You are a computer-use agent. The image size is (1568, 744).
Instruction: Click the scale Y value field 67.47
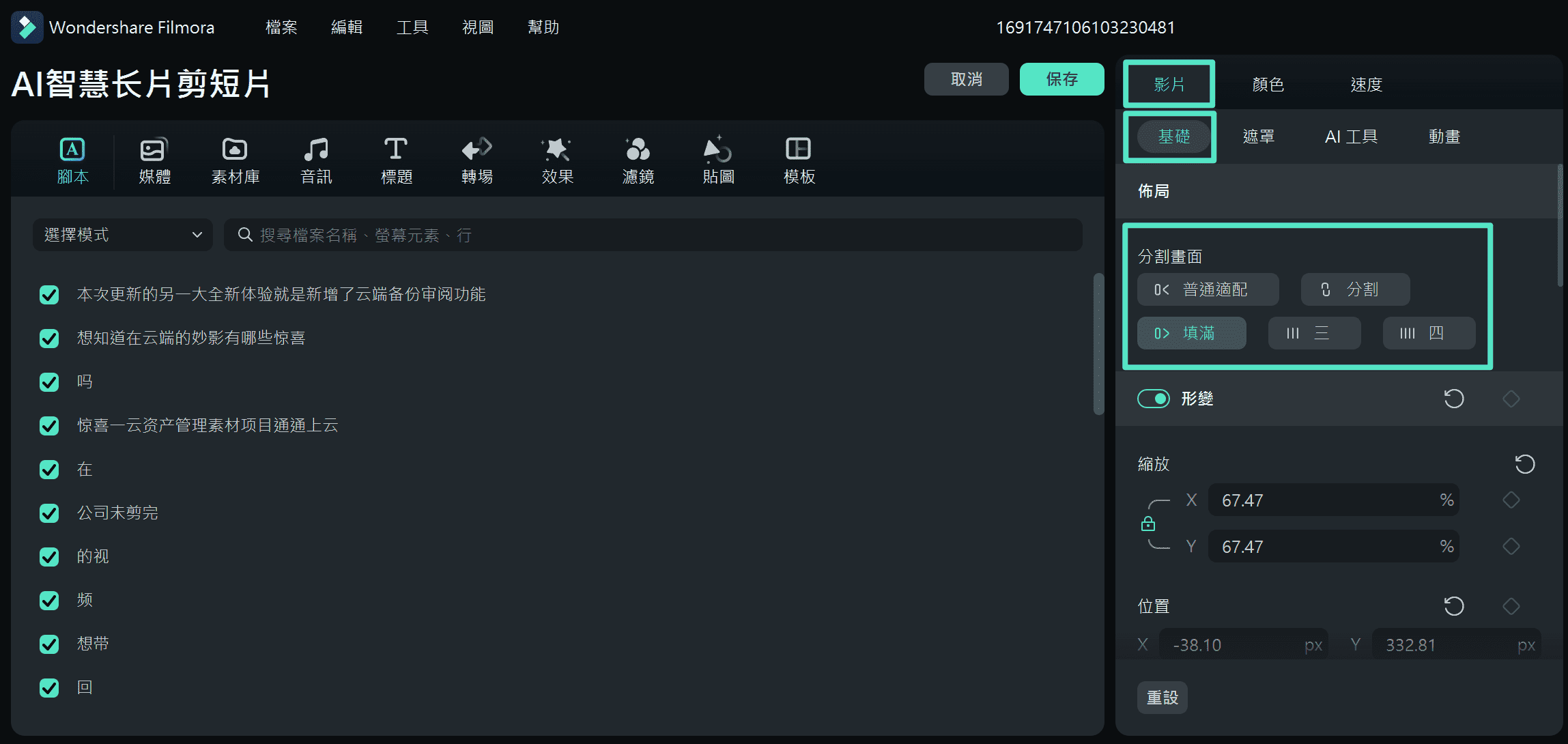[x=1334, y=546]
